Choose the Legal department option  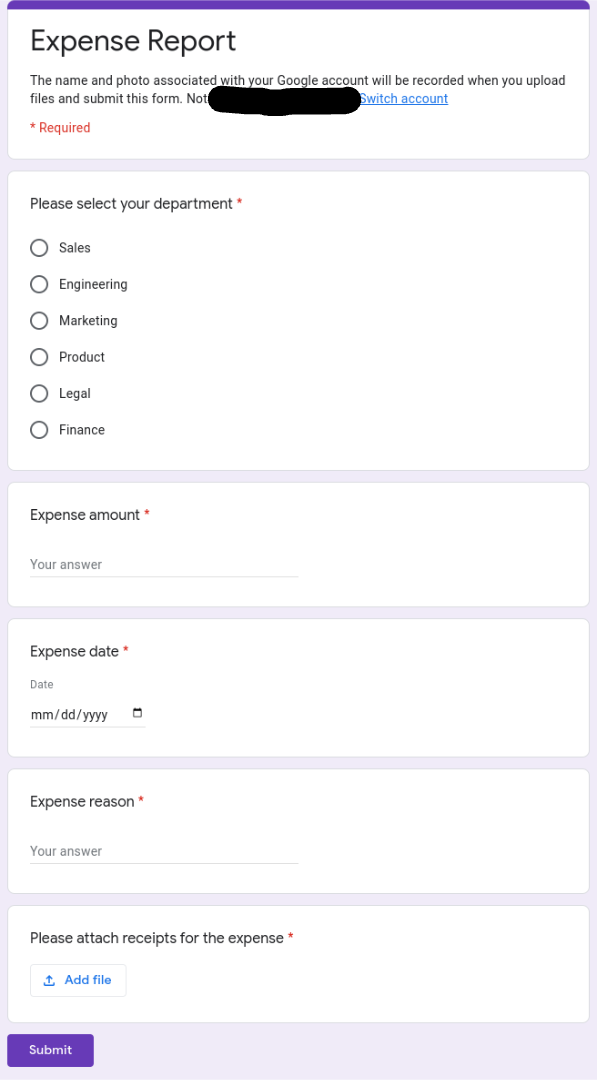coord(39,393)
